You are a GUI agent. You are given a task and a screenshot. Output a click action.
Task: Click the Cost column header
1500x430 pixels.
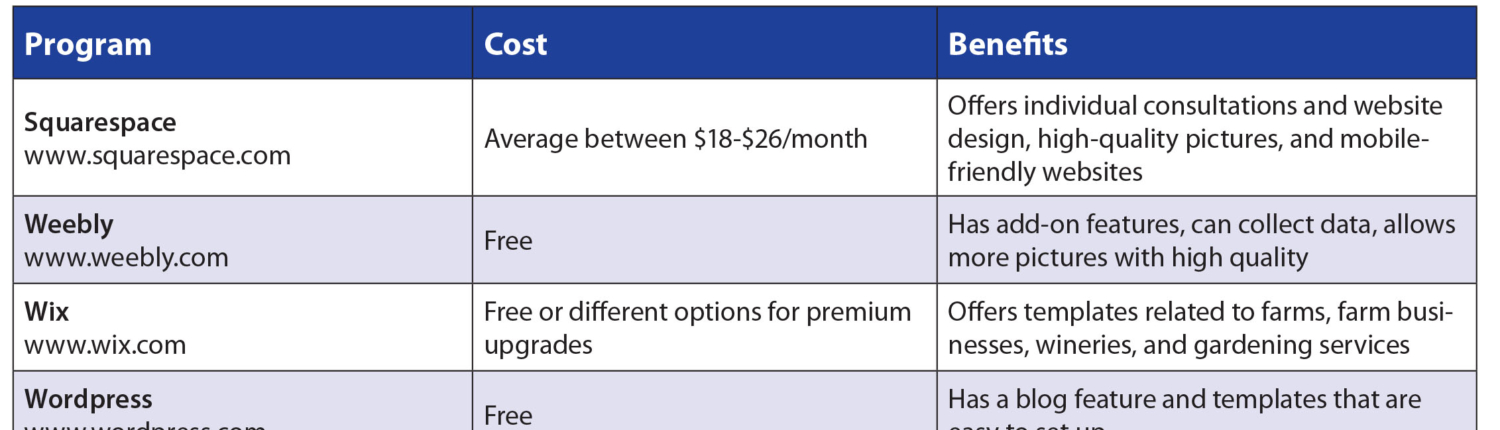pos(516,45)
